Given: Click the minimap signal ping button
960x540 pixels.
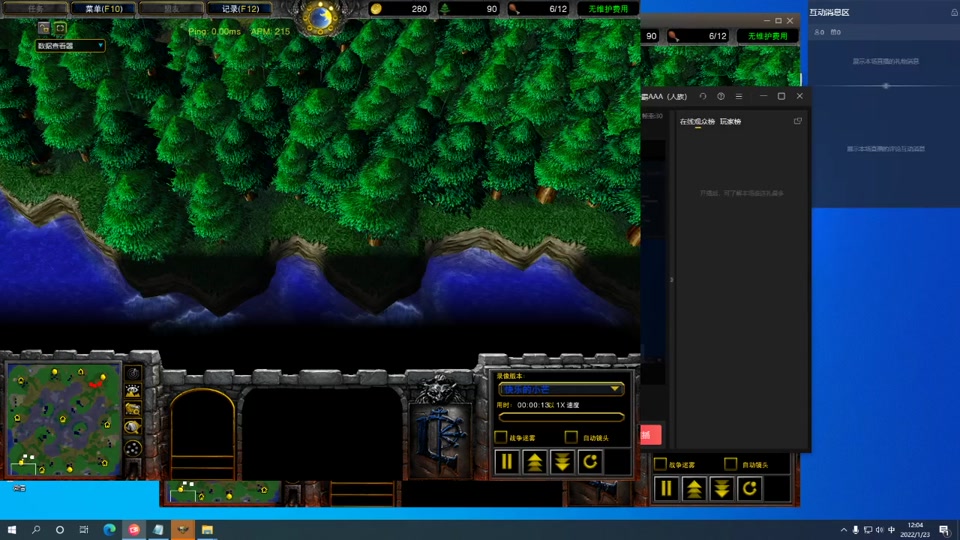Looking at the screenshot, I should (x=133, y=373).
